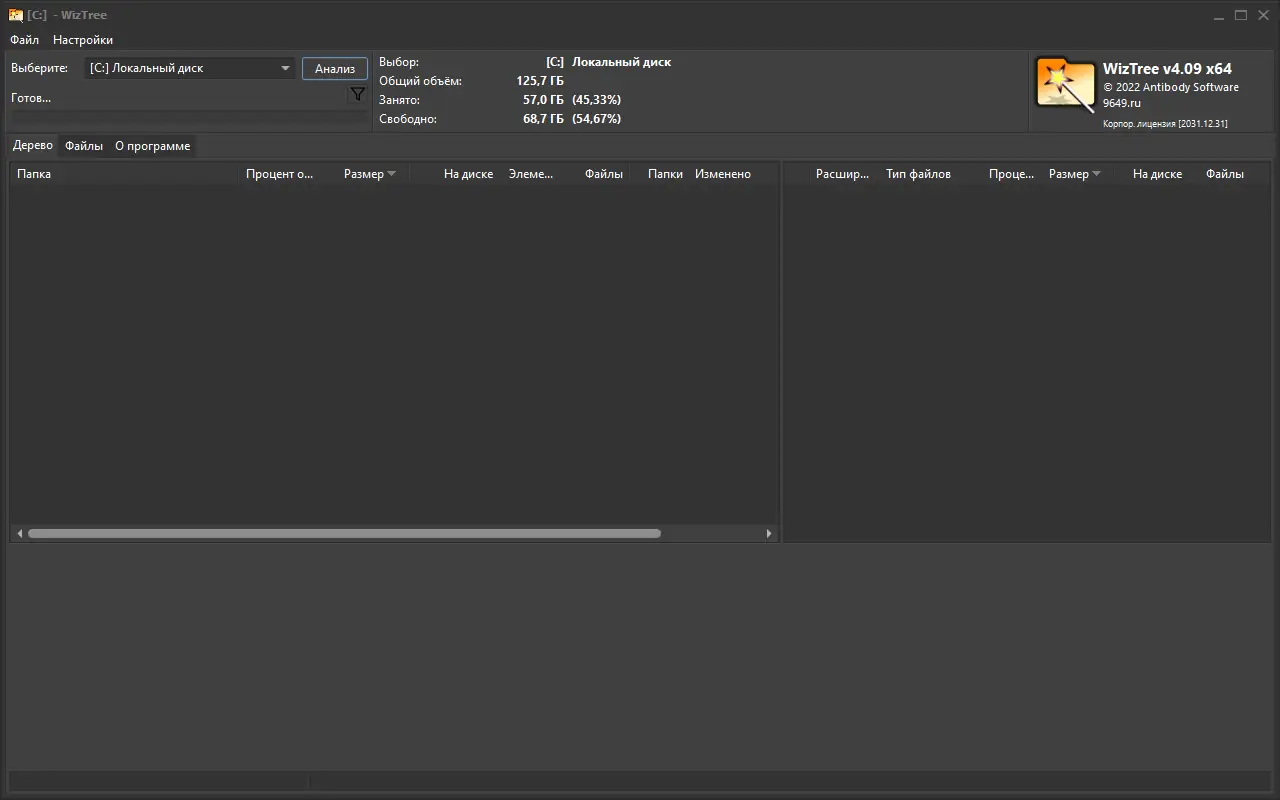This screenshot has height=800, width=1280.
Task: Switch to the Файлы tab
Action: click(84, 146)
